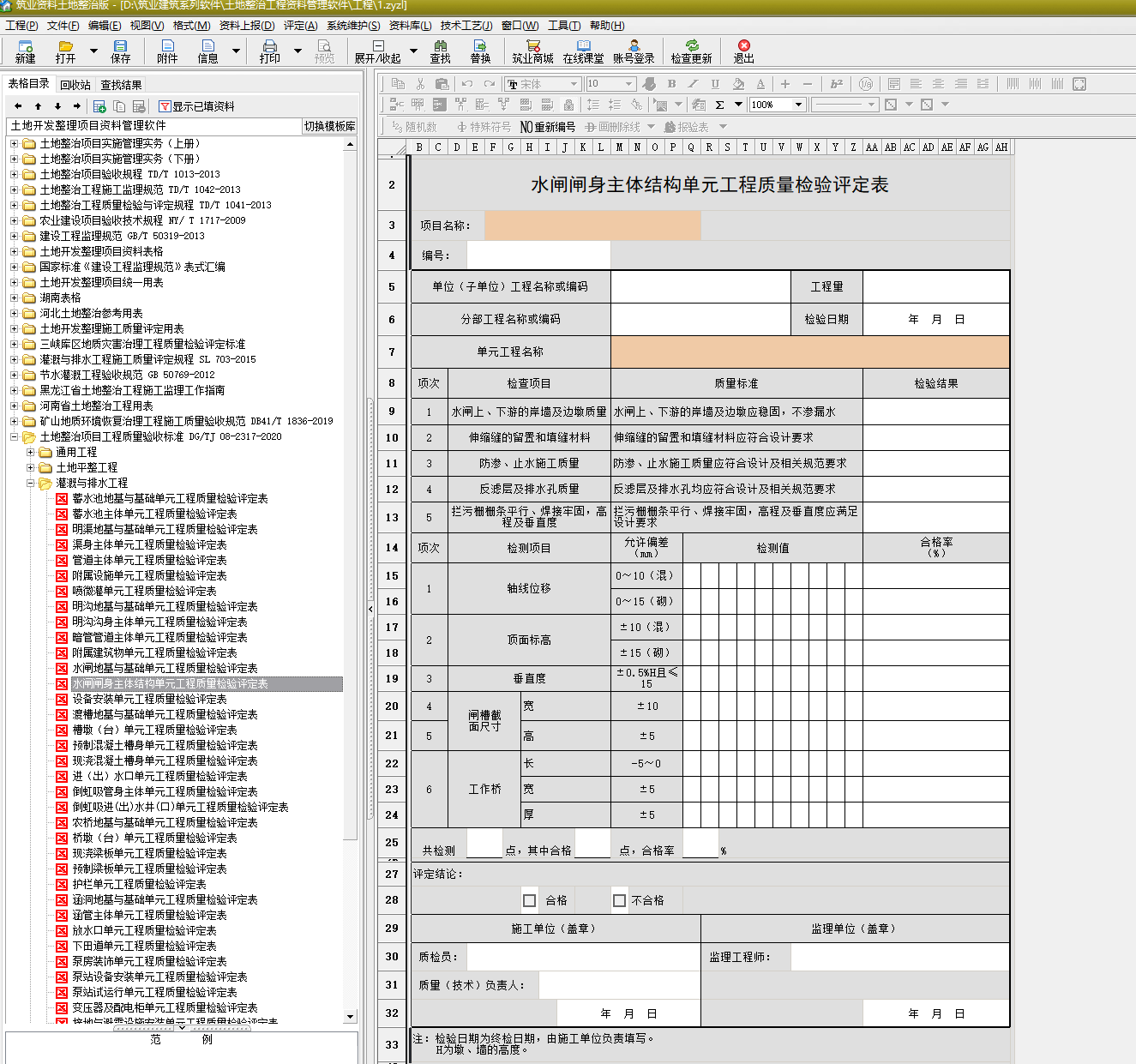Open the 工程(P) menu
The image size is (1136, 1064).
(21, 26)
